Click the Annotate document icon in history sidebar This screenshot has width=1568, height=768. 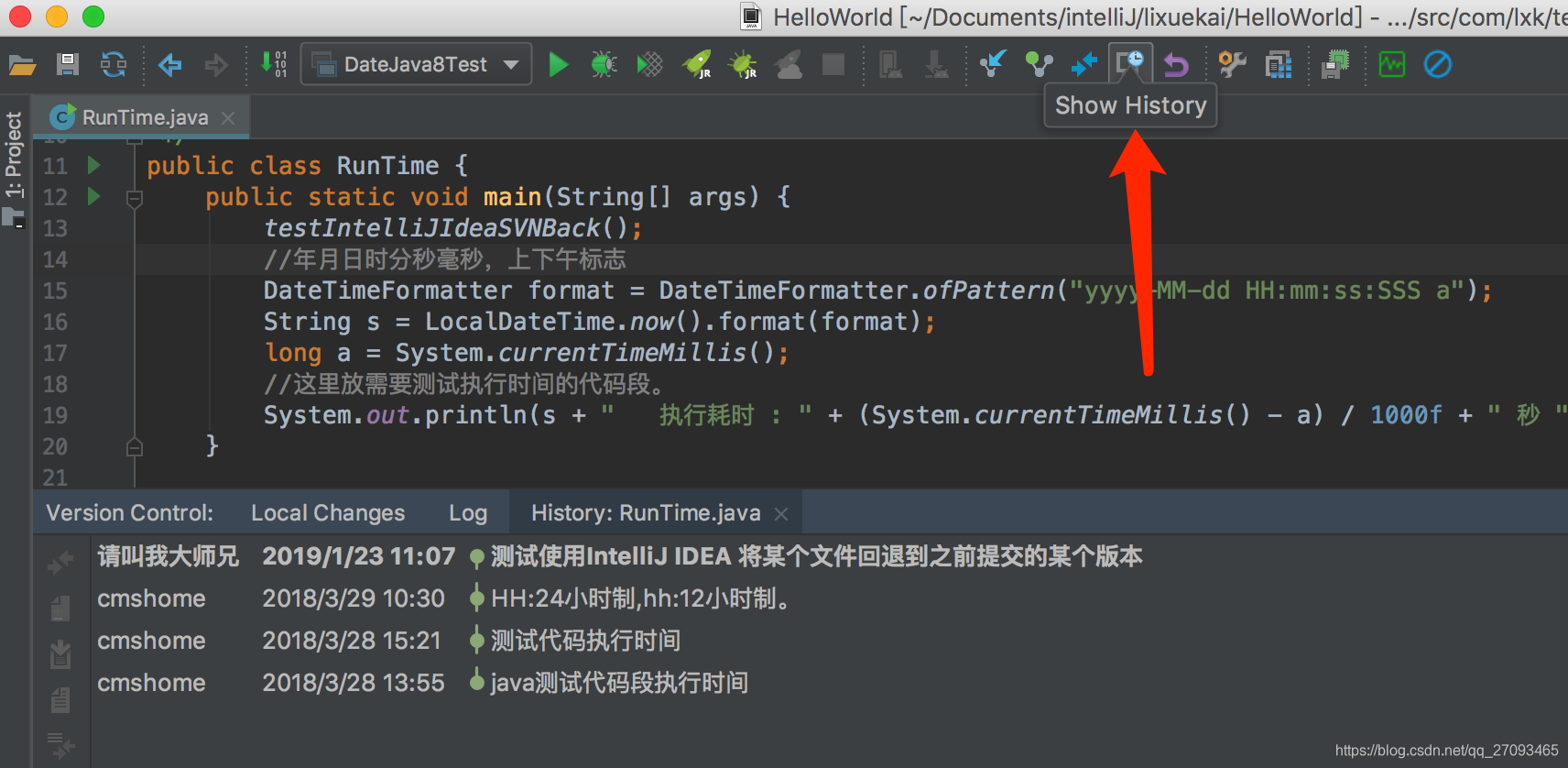pyautogui.click(x=60, y=699)
